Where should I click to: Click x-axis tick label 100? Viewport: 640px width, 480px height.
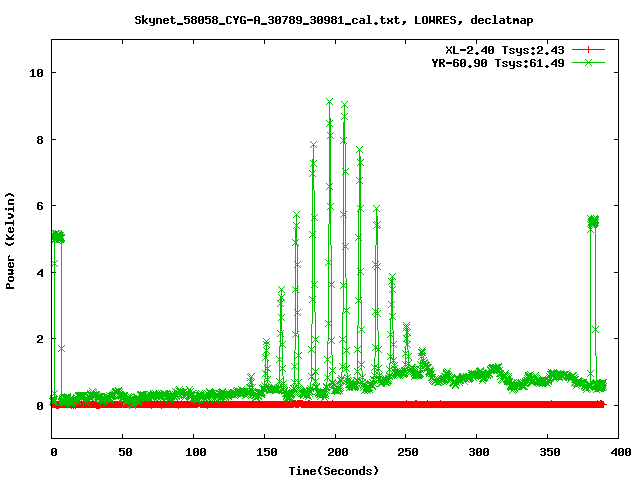pyautogui.click(x=196, y=452)
